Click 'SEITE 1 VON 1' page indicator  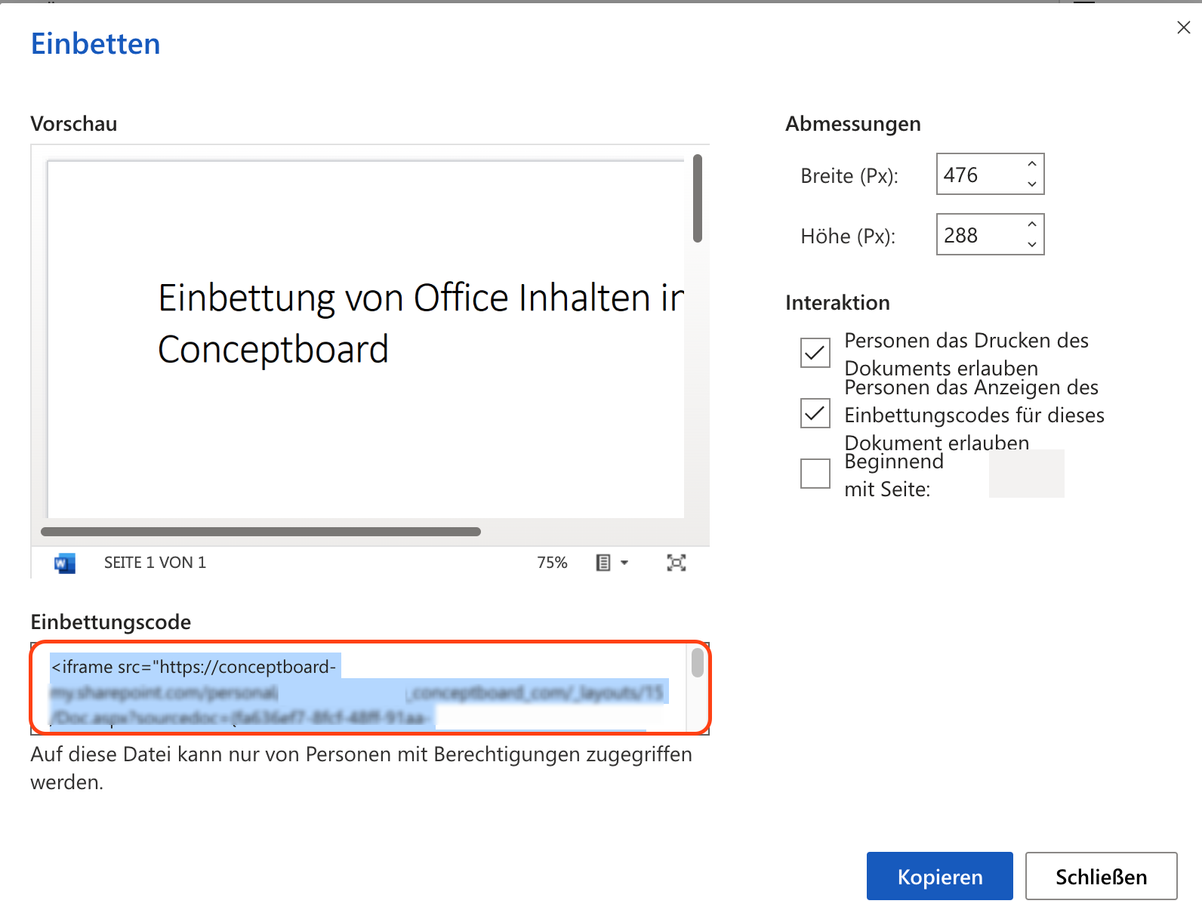[x=155, y=563]
